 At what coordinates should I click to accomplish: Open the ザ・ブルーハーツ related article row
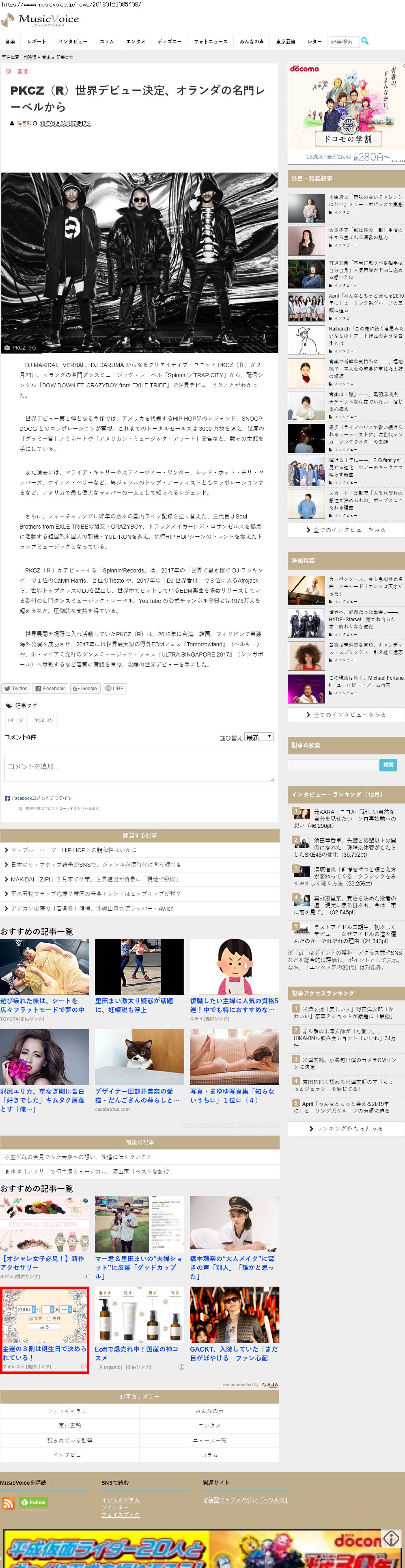(140, 850)
